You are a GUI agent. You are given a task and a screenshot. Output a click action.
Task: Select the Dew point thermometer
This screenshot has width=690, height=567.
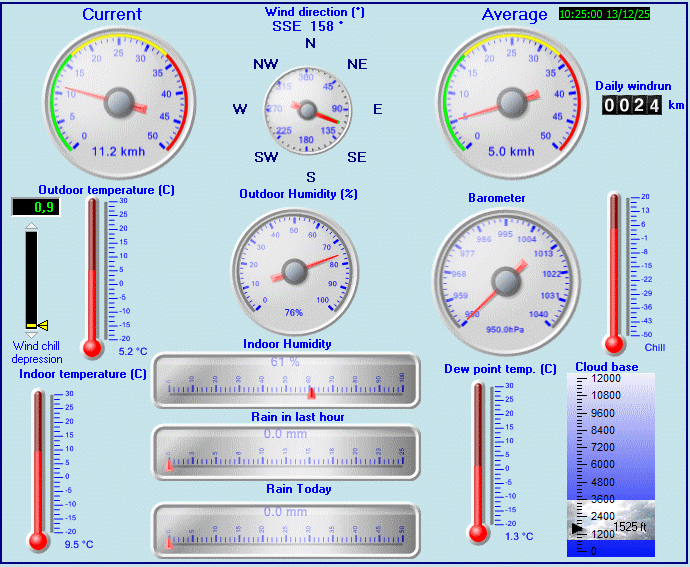point(478,461)
